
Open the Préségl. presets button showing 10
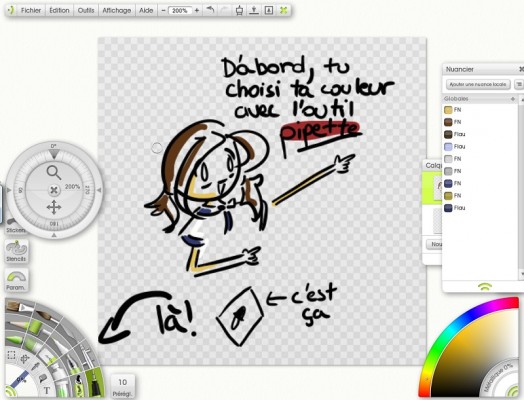click(x=122, y=386)
